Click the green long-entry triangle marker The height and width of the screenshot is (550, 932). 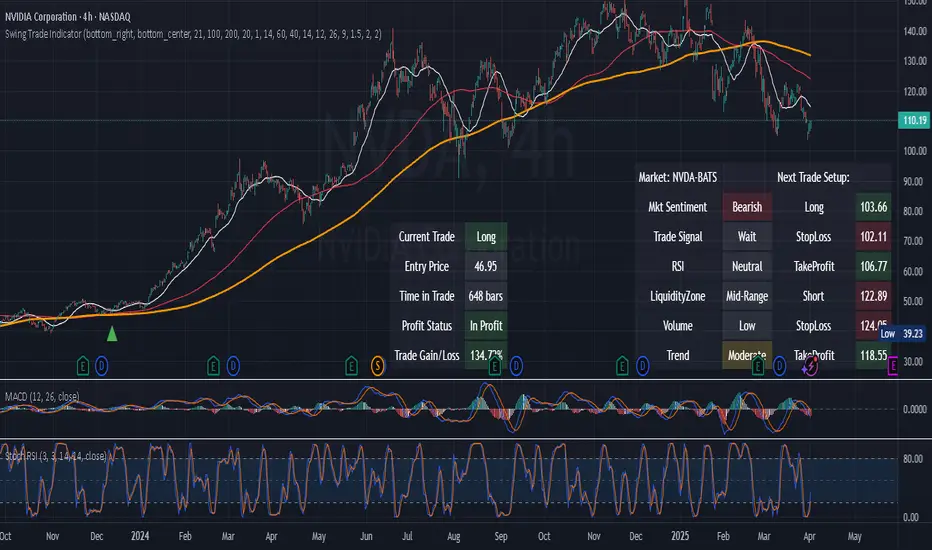coord(112,334)
